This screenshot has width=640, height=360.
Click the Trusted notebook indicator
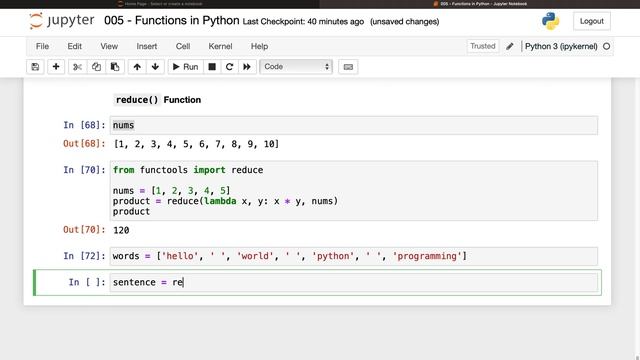tap(482, 46)
